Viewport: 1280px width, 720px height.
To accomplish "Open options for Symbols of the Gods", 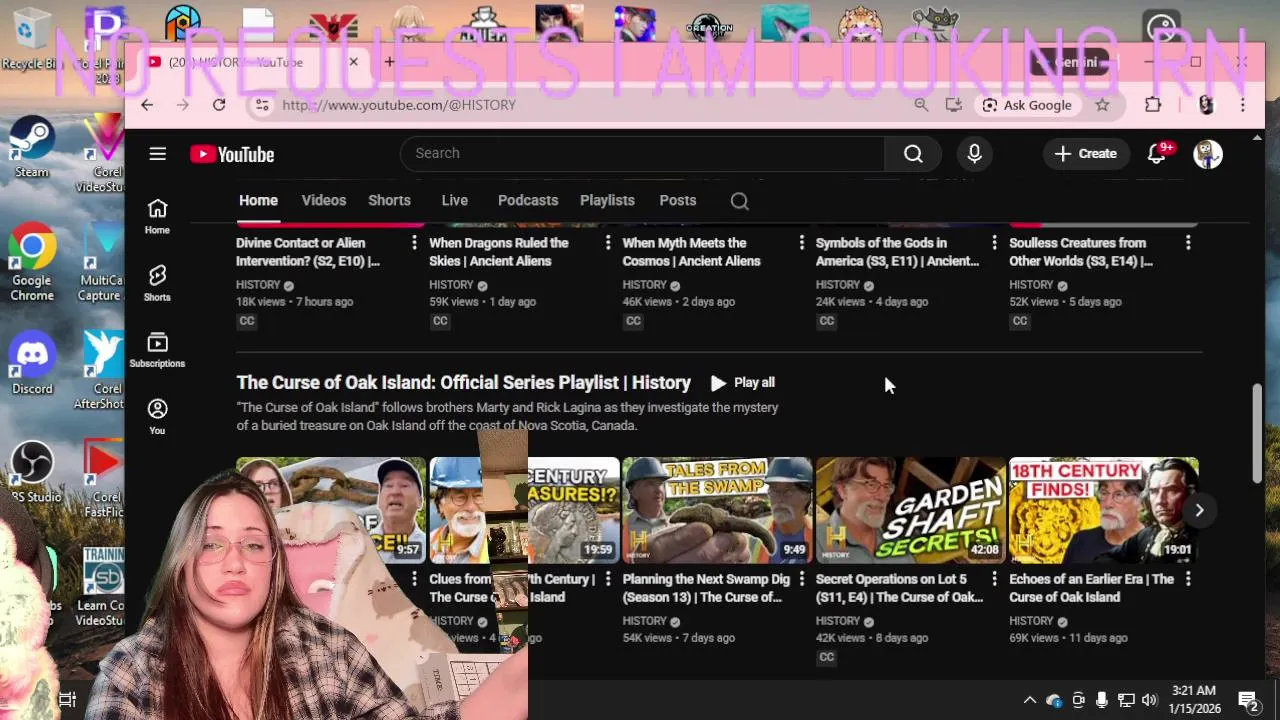I will (994, 243).
